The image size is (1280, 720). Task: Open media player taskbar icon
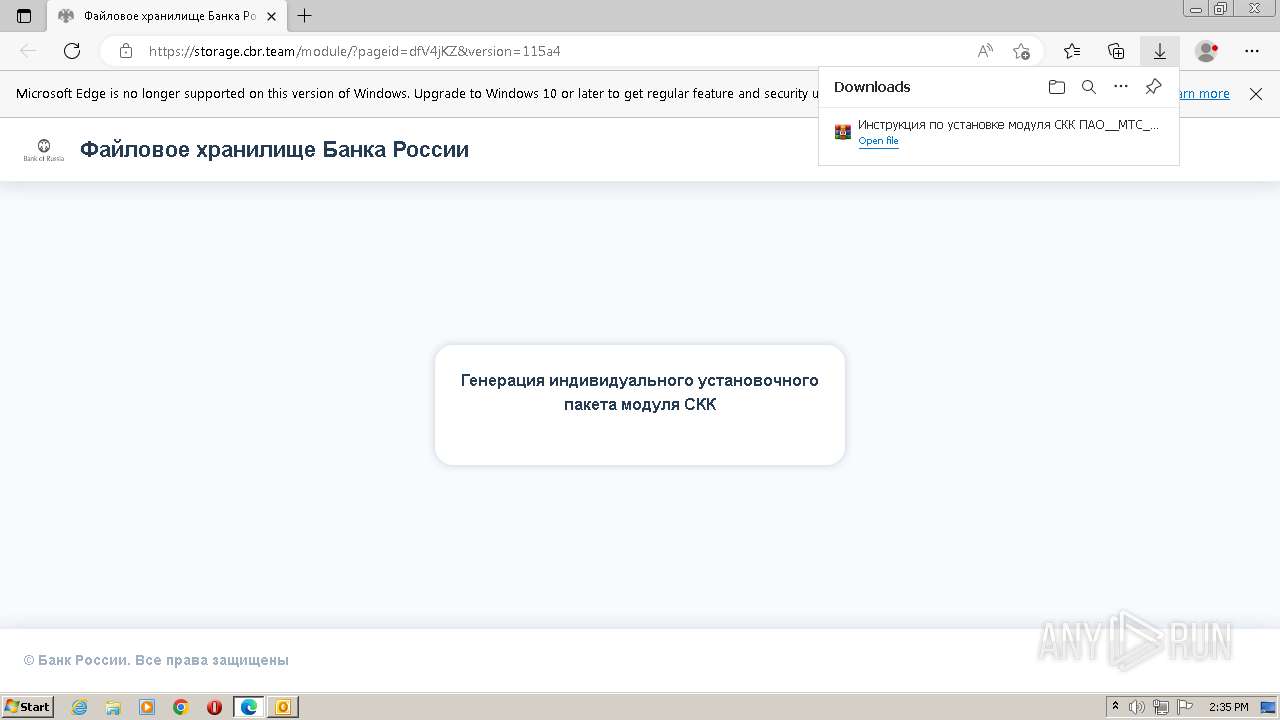pos(147,707)
